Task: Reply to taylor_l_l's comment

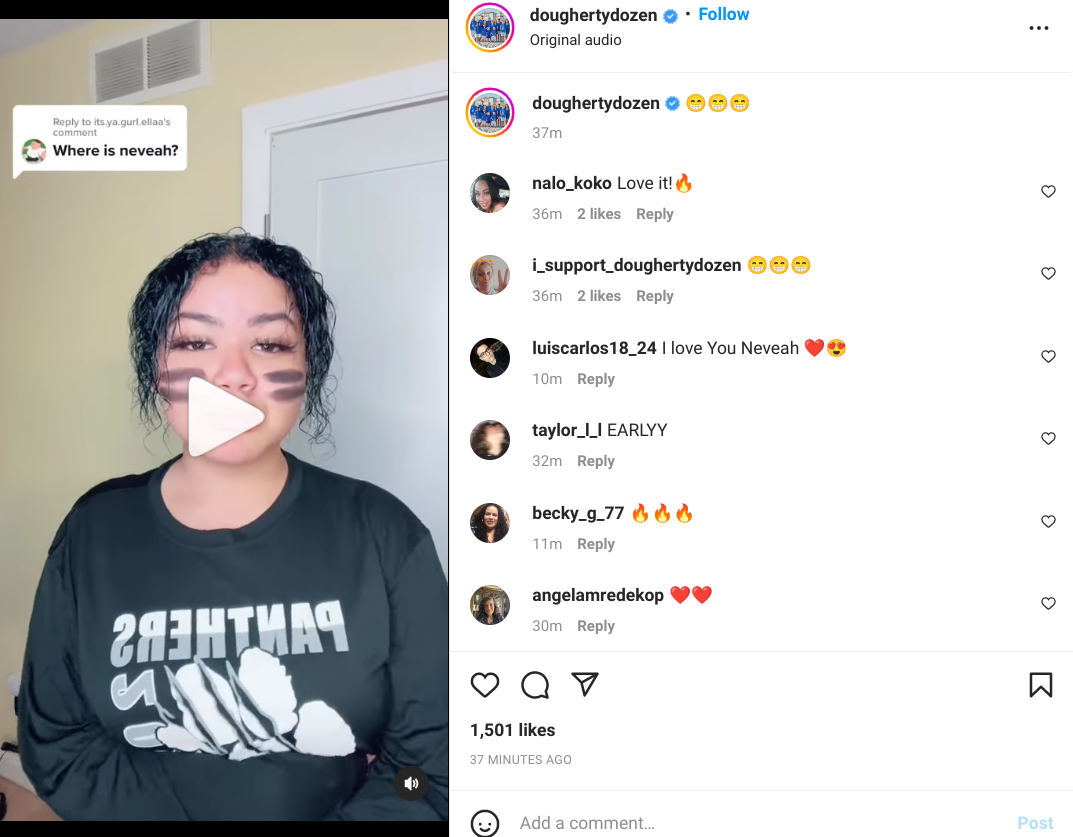Action: coord(595,461)
